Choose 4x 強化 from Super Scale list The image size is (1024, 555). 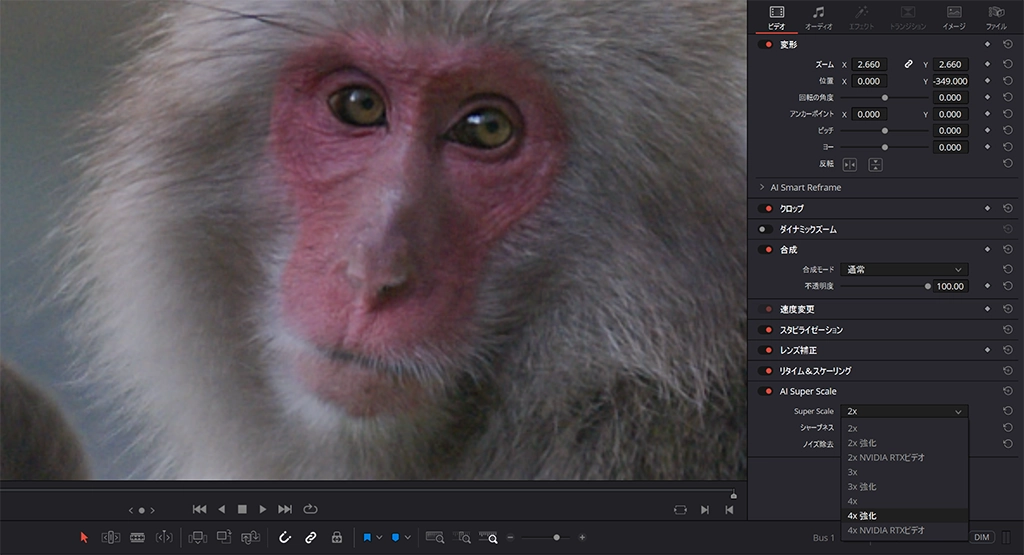(862, 515)
